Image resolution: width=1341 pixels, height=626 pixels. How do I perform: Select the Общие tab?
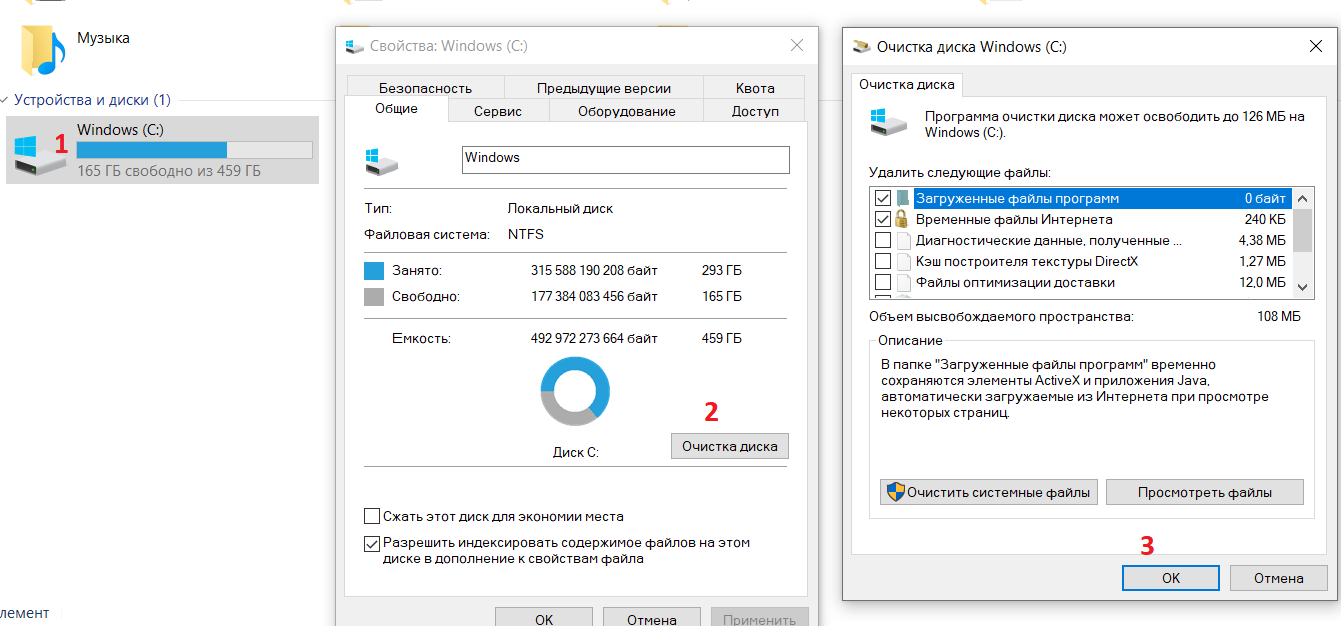click(396, 109)
